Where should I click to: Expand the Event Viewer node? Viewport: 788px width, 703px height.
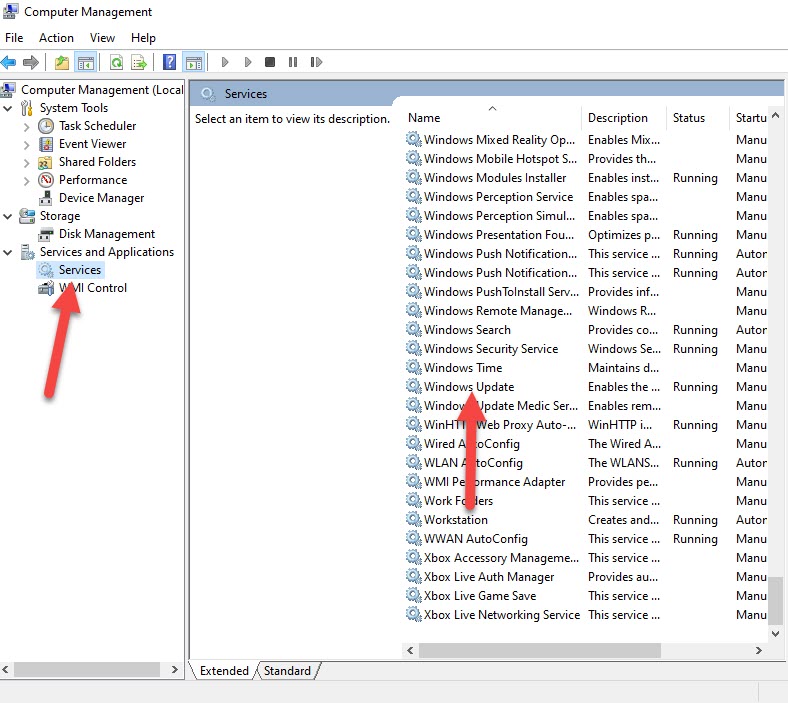[x=27, y=144]
